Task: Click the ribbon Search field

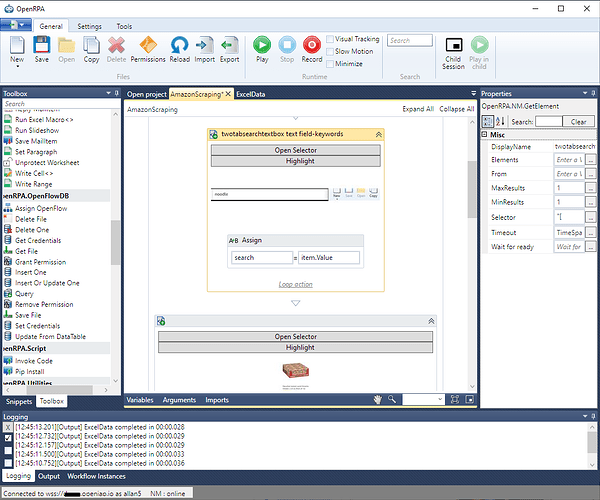Action: (410, 41)
